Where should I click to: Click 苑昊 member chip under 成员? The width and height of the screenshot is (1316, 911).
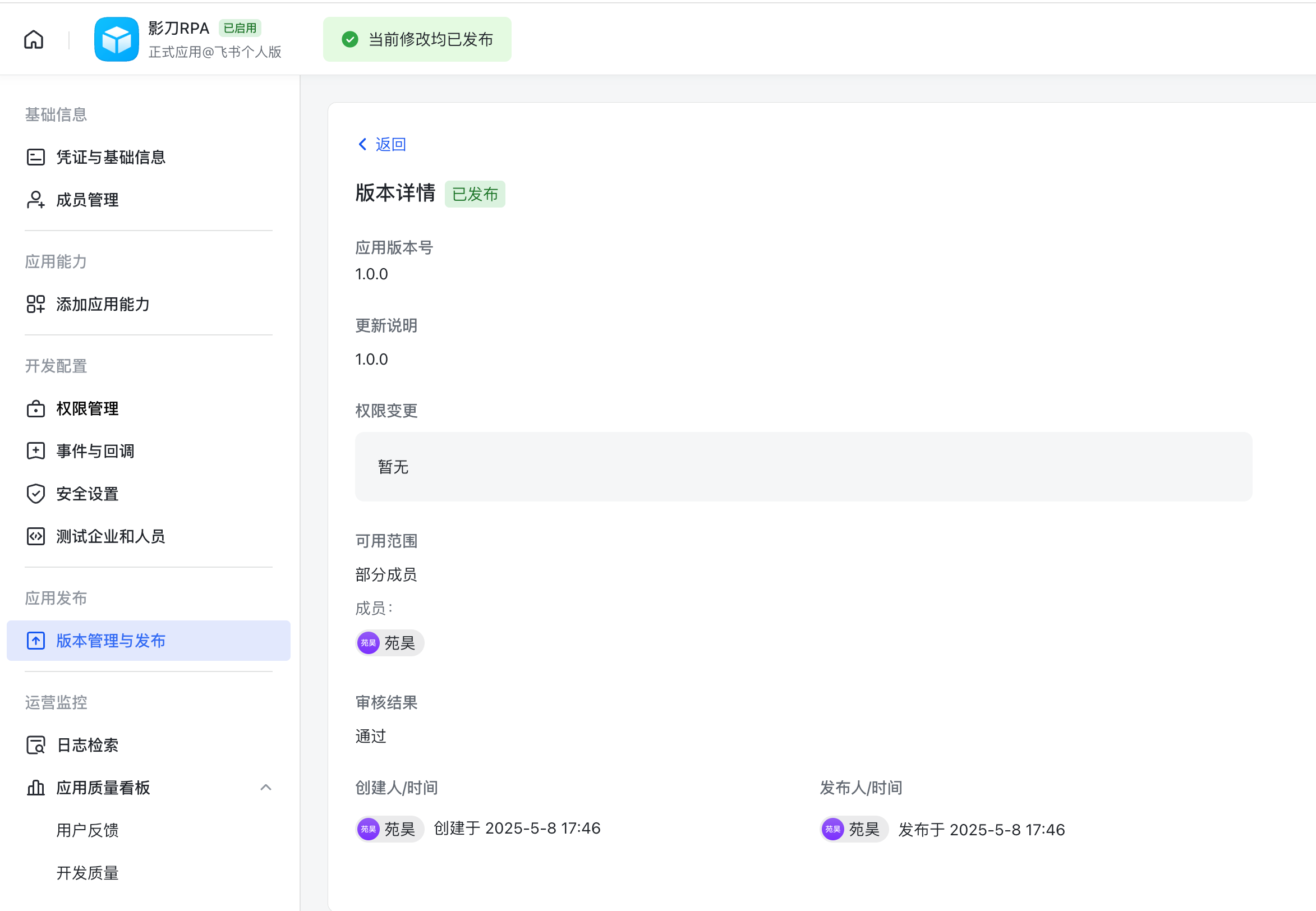tap(390, 643)
